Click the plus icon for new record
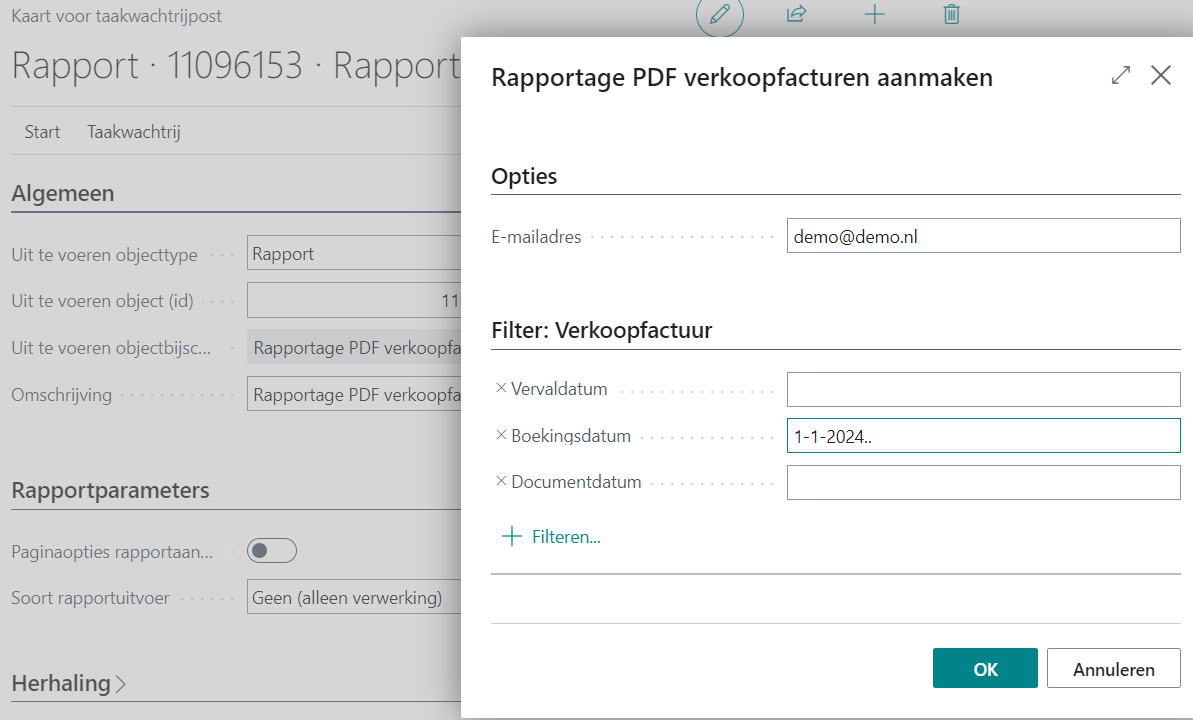Viewport: 1193px width, 720px height. [875, 14]
